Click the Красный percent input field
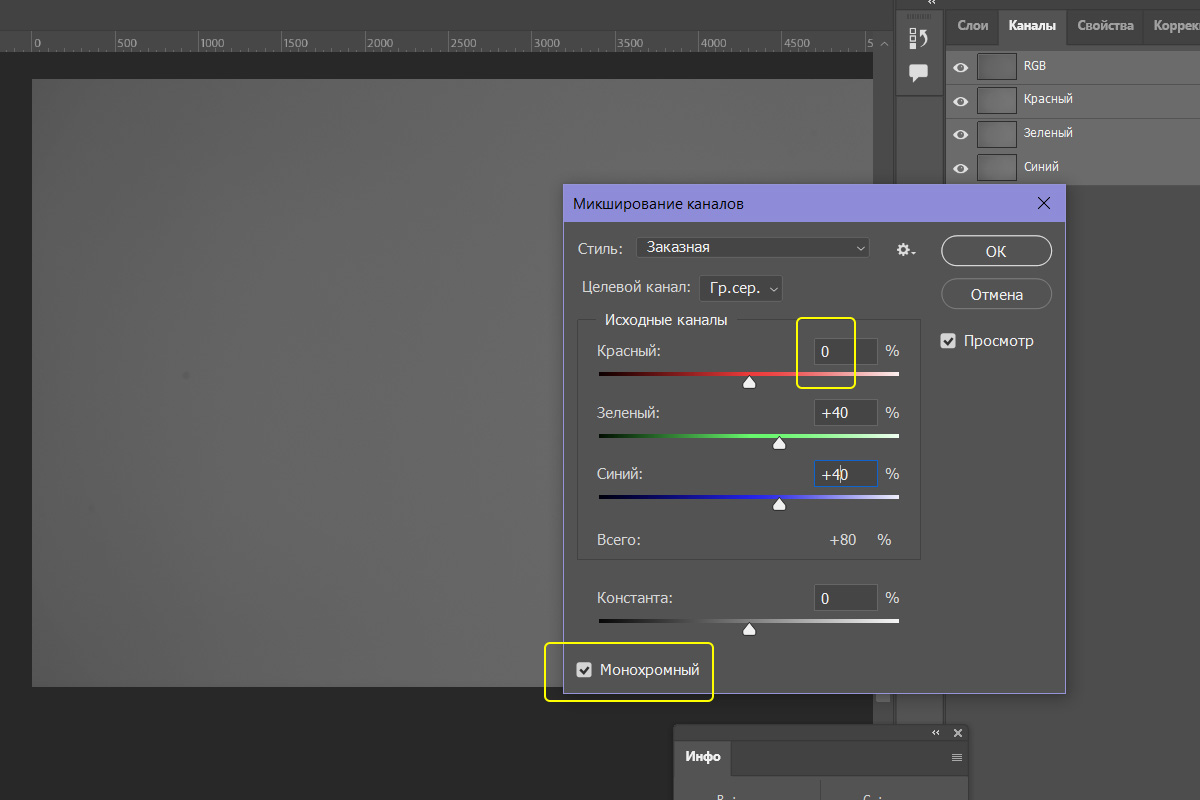 pyautogui.click(x=846, y=351)
